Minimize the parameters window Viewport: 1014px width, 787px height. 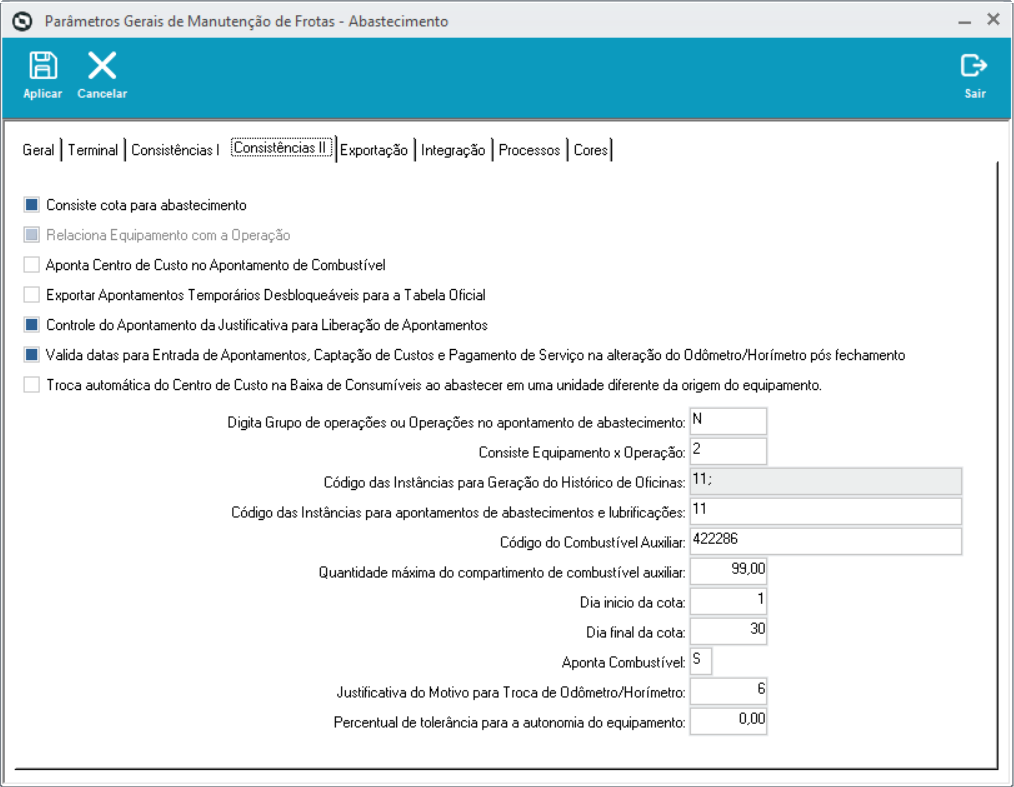pos(965,21)
